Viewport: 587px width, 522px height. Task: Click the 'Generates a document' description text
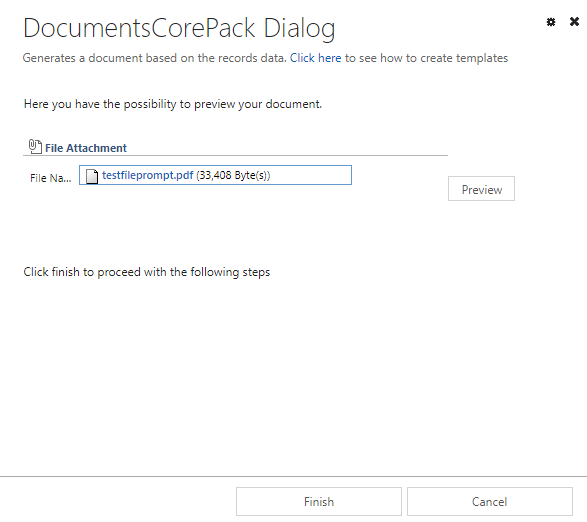pos(154,58)
